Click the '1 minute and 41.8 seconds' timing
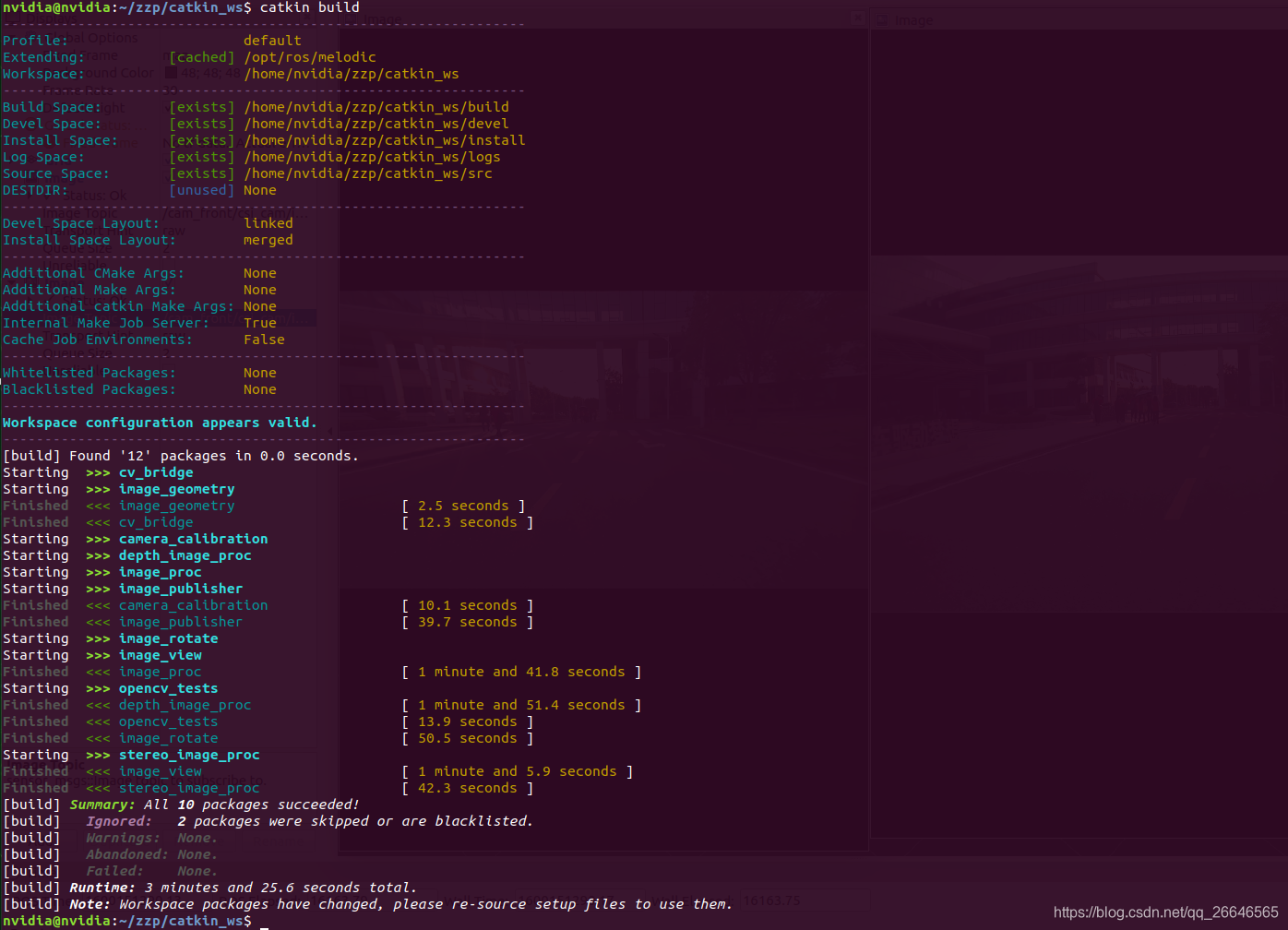This screenshot has width=1288, height=930. point(521,672)
